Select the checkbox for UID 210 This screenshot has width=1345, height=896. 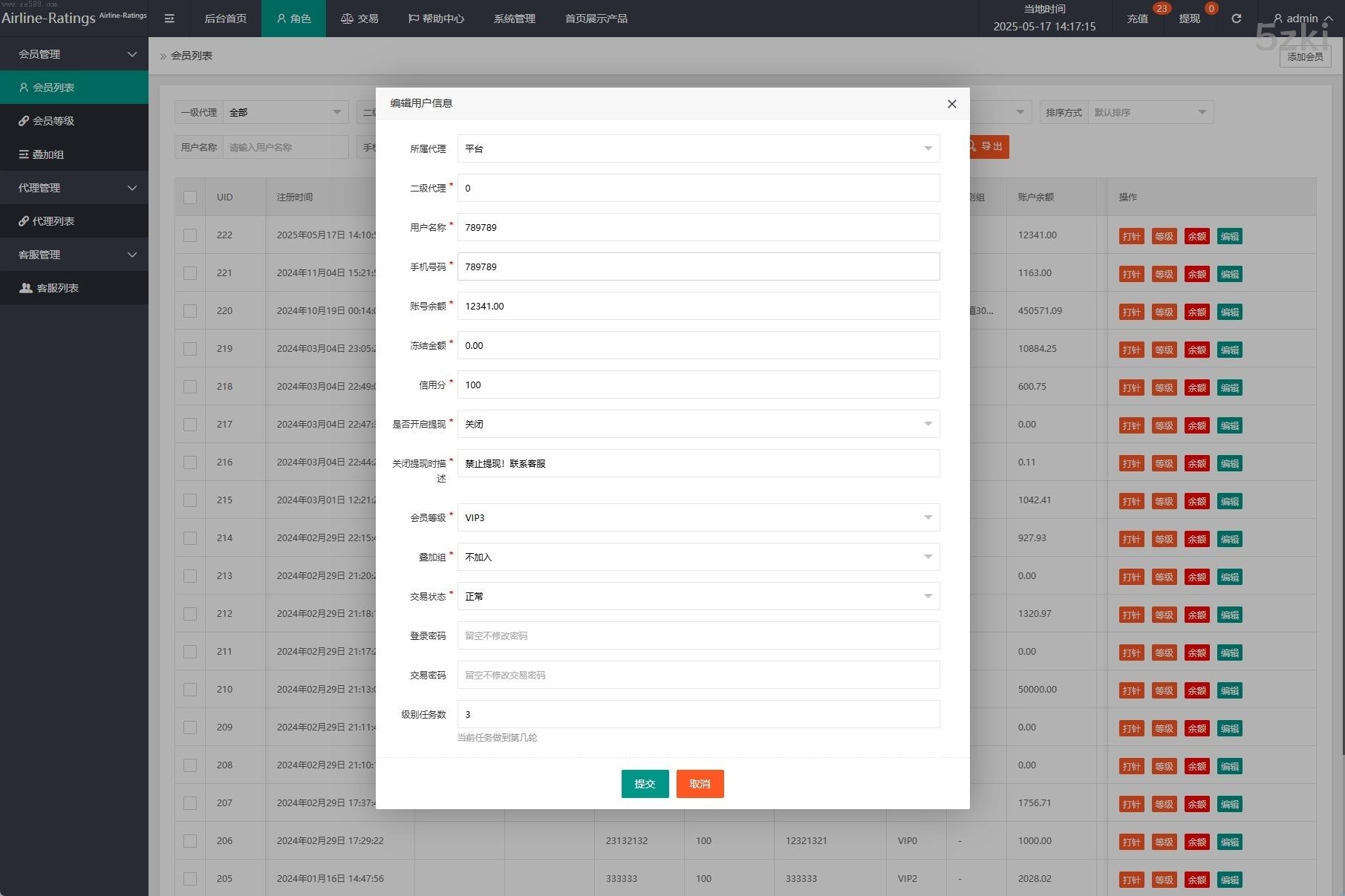tap(190, 690)
